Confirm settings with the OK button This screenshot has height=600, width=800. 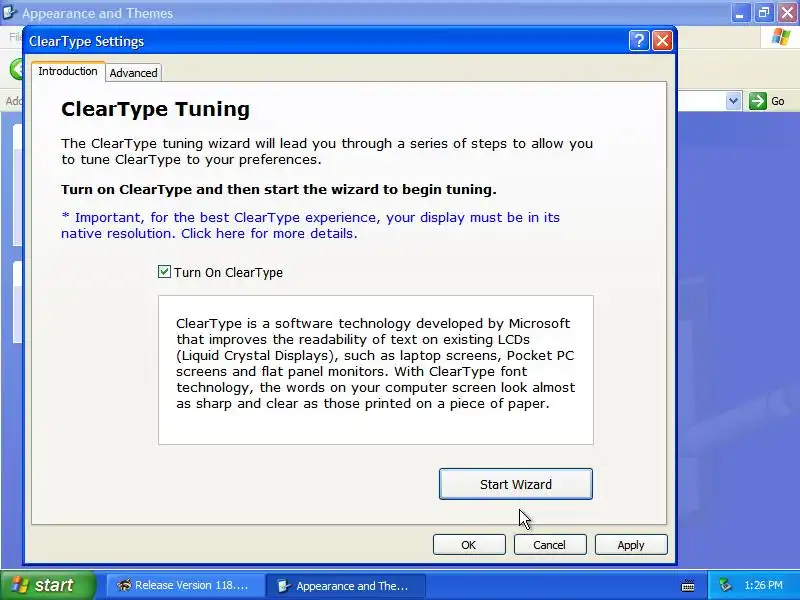(x=469, y=544)
